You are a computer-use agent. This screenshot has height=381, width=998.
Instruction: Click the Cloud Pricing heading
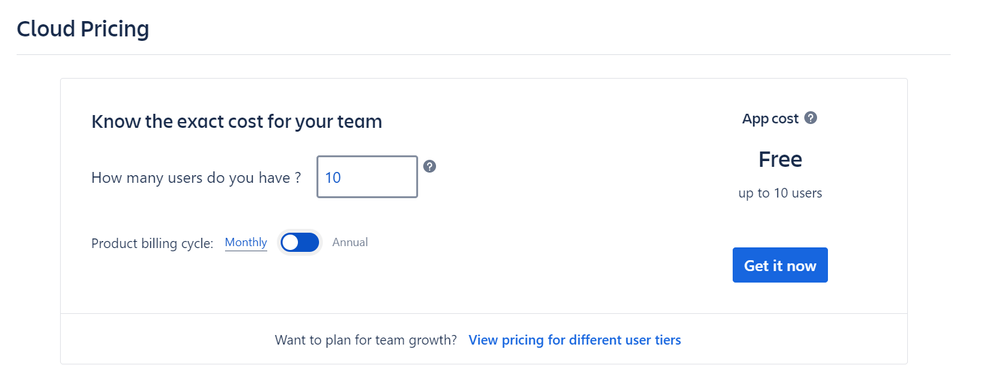83,29
